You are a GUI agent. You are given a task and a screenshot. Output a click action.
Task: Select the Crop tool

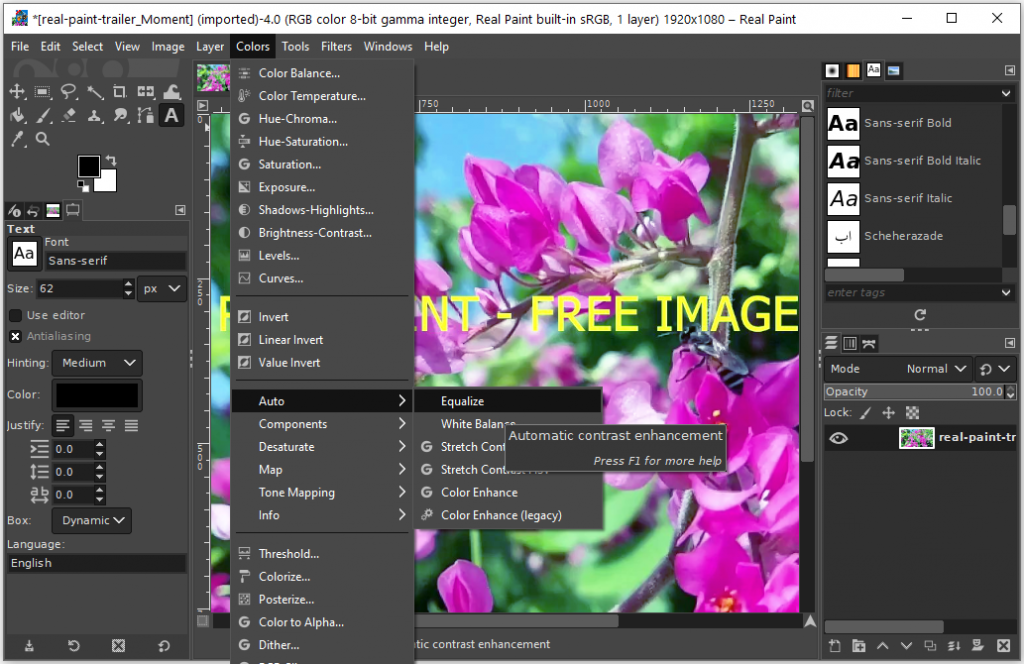tap(120, 92)
